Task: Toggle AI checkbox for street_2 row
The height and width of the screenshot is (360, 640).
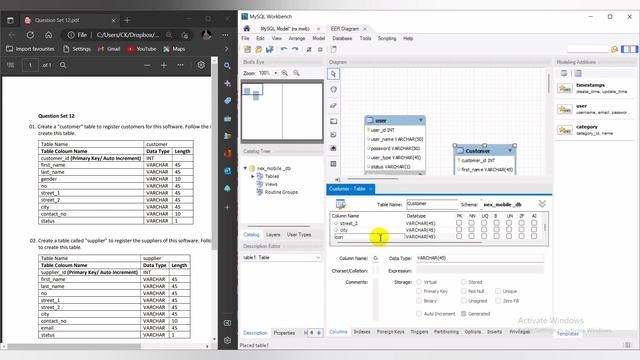Action: pos(534,223)
